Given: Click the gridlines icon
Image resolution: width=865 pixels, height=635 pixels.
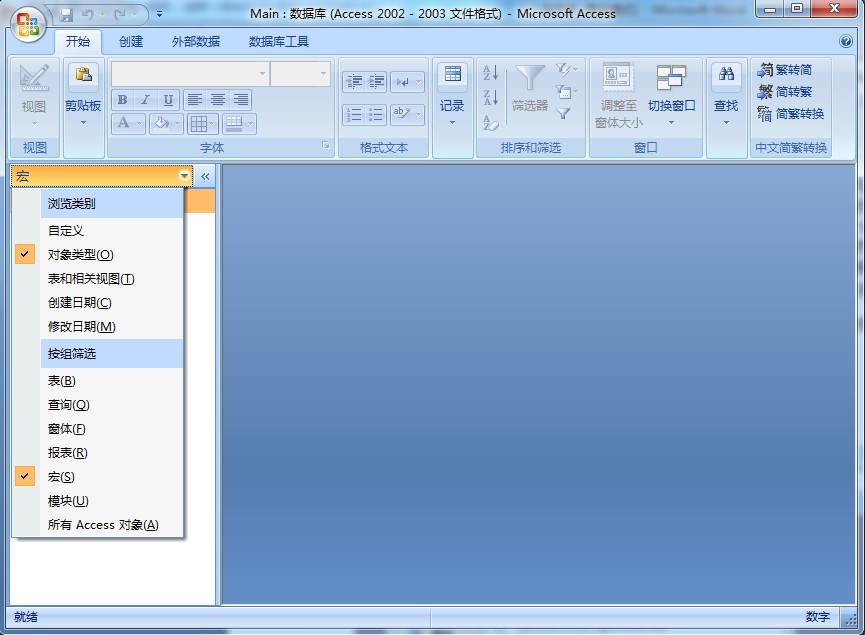Looking at the screenshot, I should click(x=199, y=124).
